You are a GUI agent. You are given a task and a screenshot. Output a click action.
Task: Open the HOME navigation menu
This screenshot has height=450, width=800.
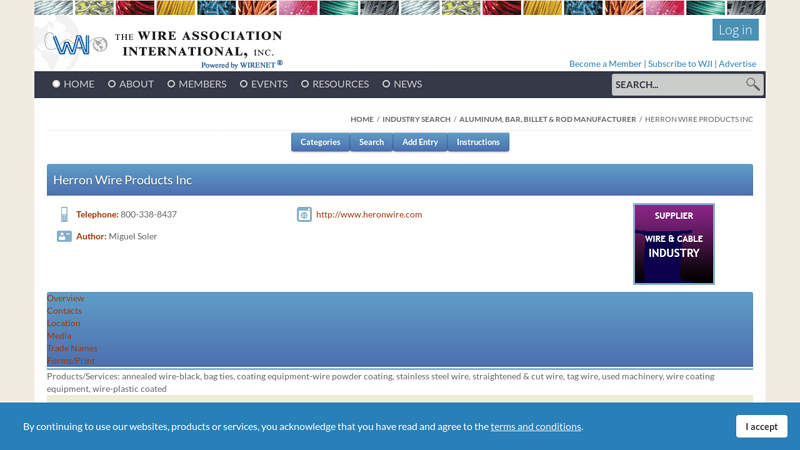[73, 84]
